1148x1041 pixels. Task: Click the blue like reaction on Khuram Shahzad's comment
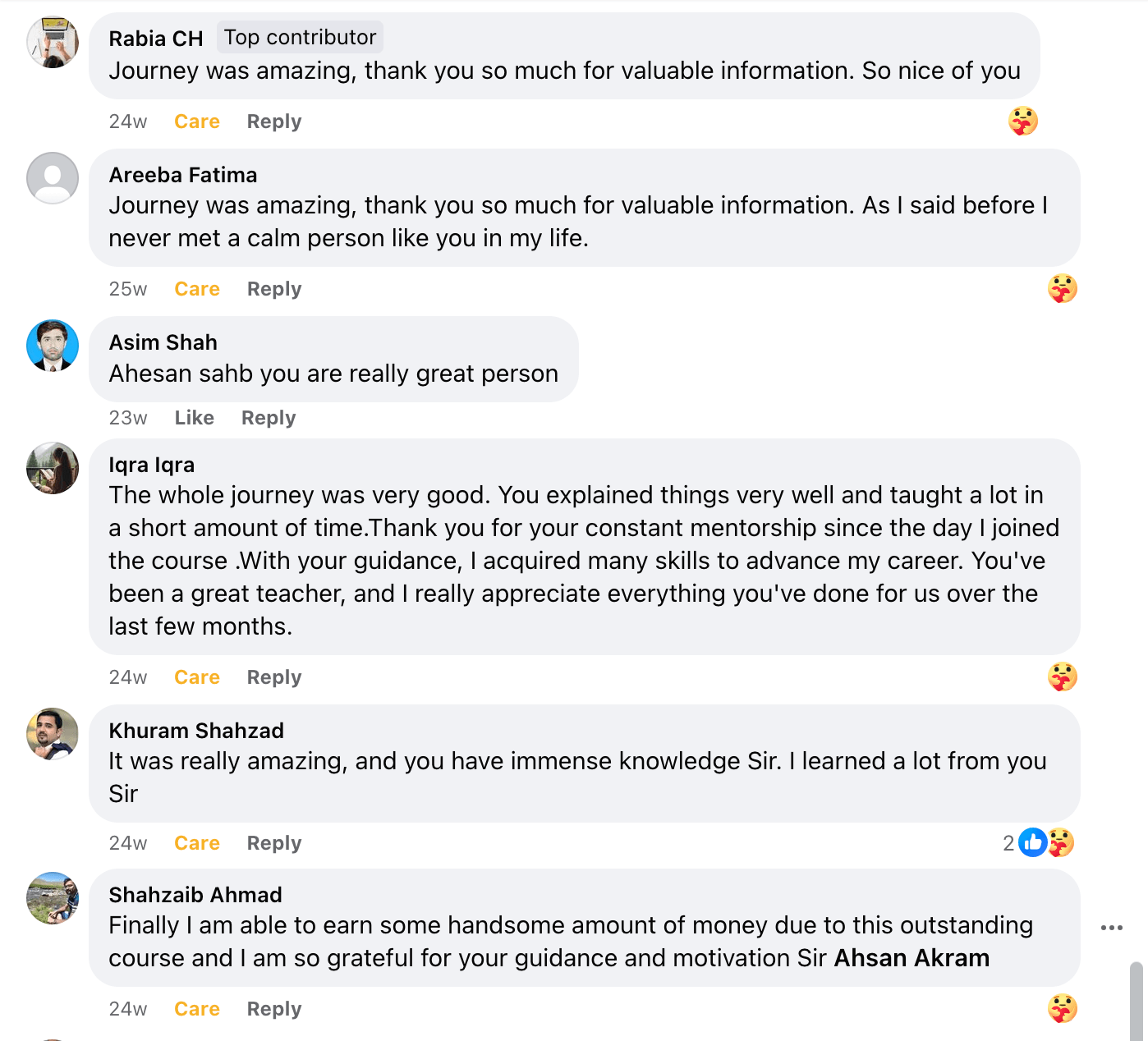pos(1032,842)
